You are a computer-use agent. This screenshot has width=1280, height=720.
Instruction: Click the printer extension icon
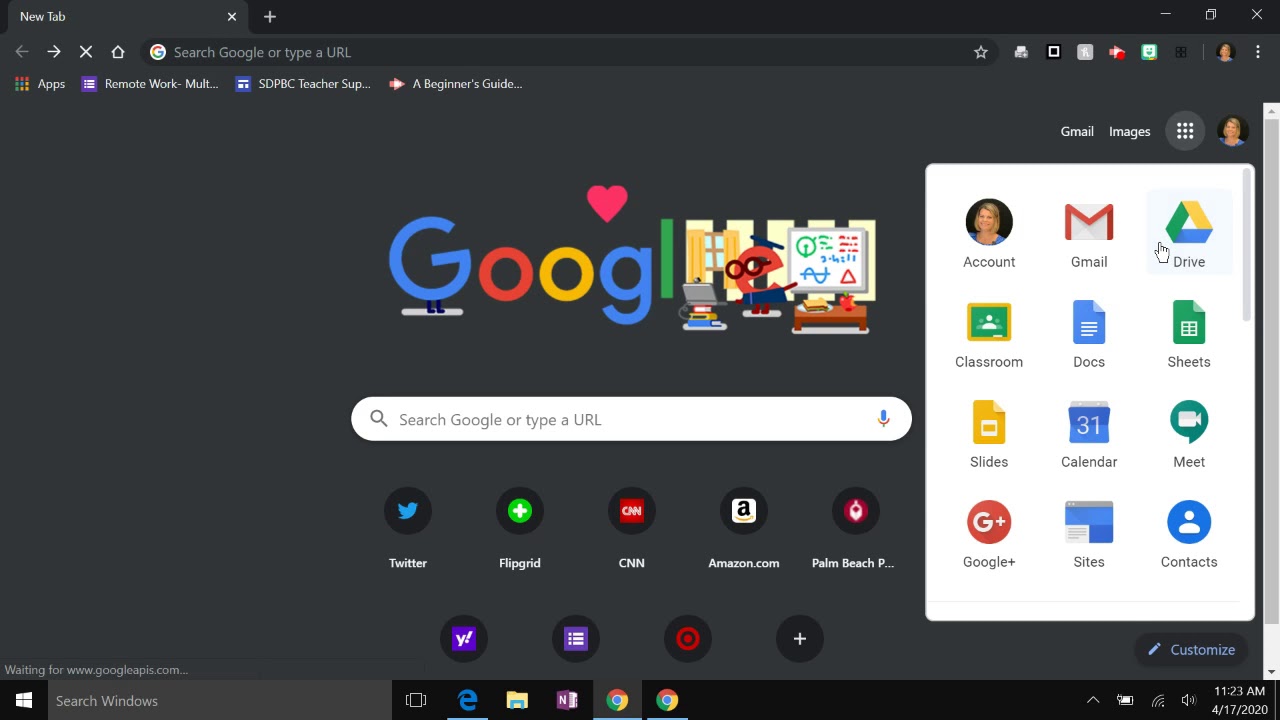(1021, 52)
